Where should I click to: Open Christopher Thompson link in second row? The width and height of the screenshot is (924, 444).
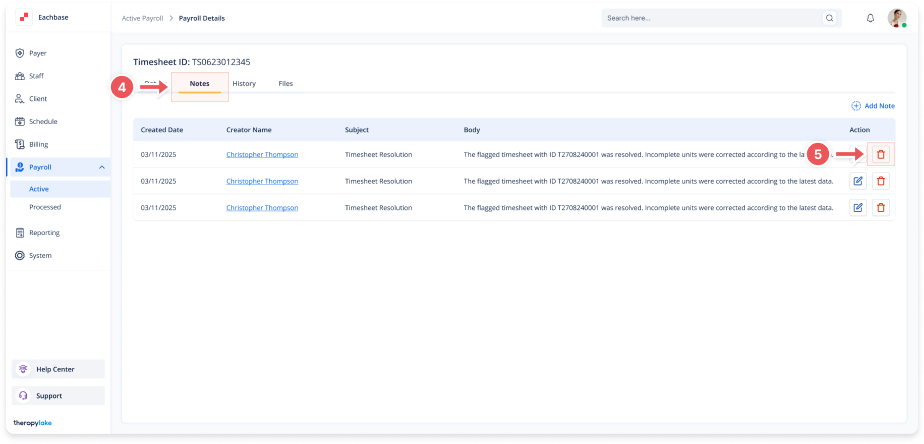click(x=262, y=181)
